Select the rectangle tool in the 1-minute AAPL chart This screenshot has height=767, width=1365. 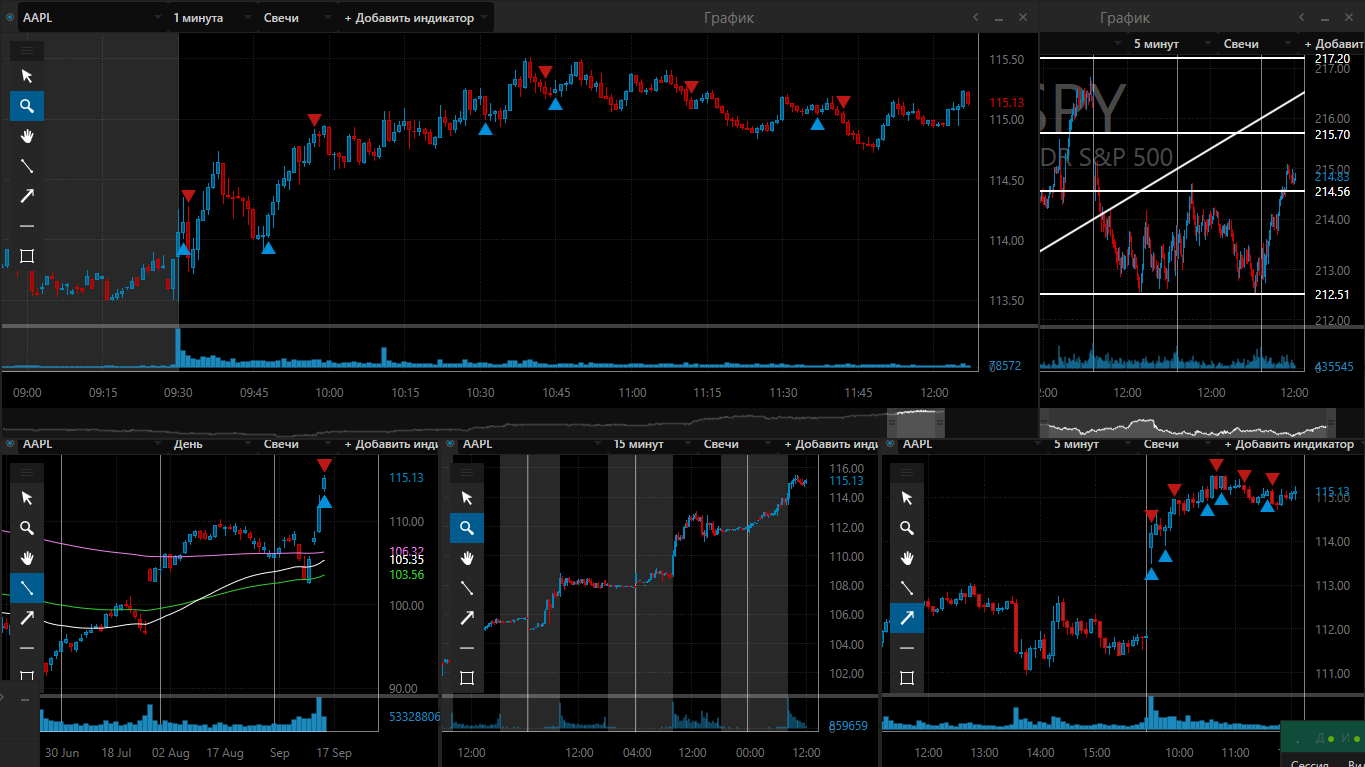[27, 256]
